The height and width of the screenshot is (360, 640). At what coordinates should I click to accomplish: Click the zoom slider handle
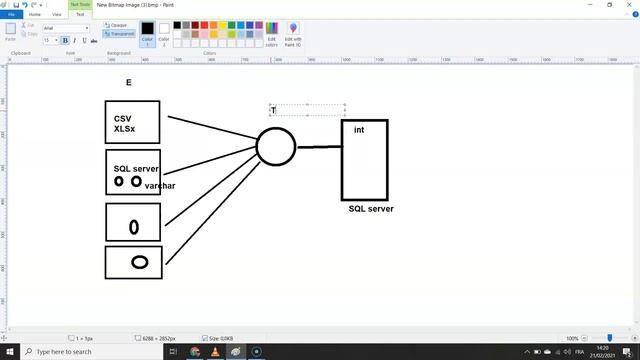609,338
